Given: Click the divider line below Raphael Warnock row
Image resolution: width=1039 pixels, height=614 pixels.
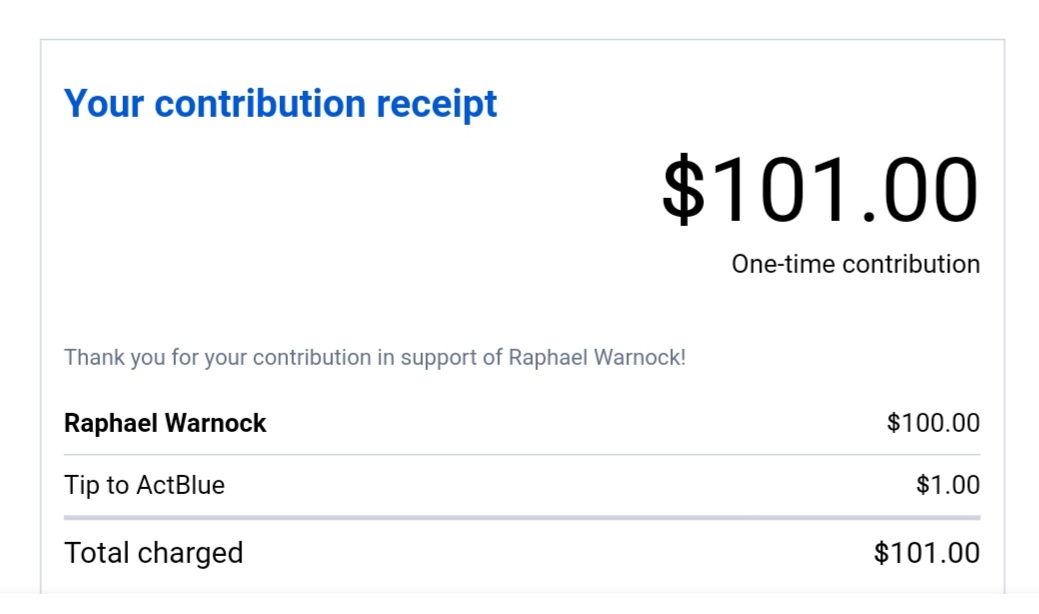Looking at the screenshot, I should click(522, 454).
